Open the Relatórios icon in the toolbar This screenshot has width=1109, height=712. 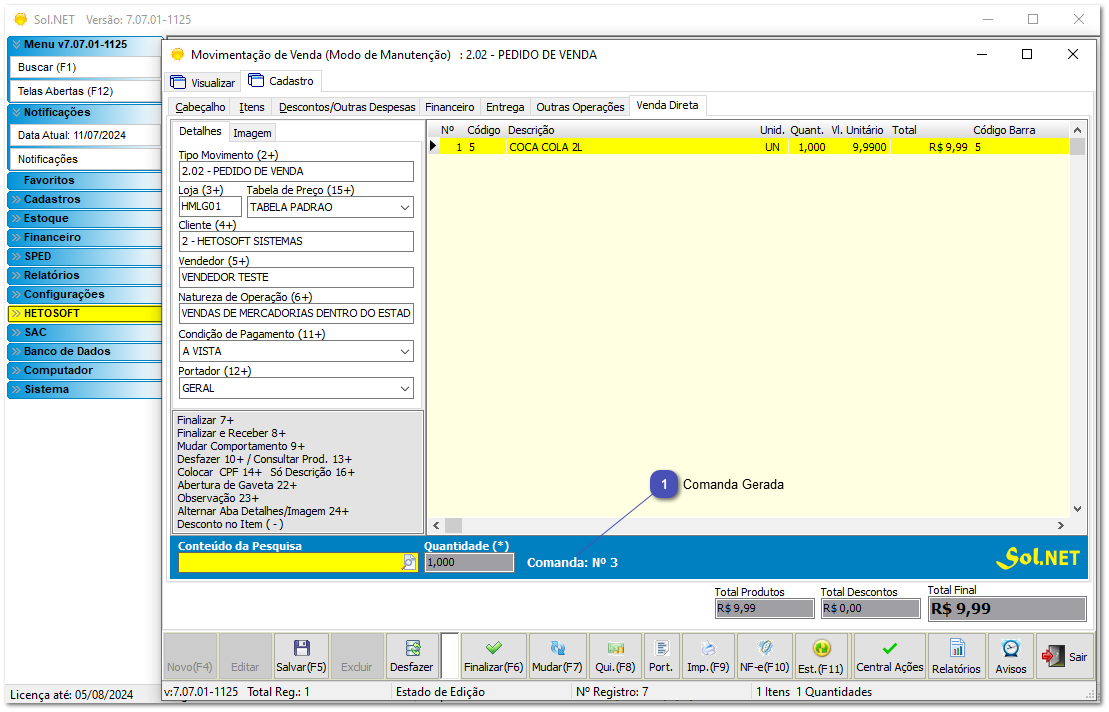tap(955, 655)
